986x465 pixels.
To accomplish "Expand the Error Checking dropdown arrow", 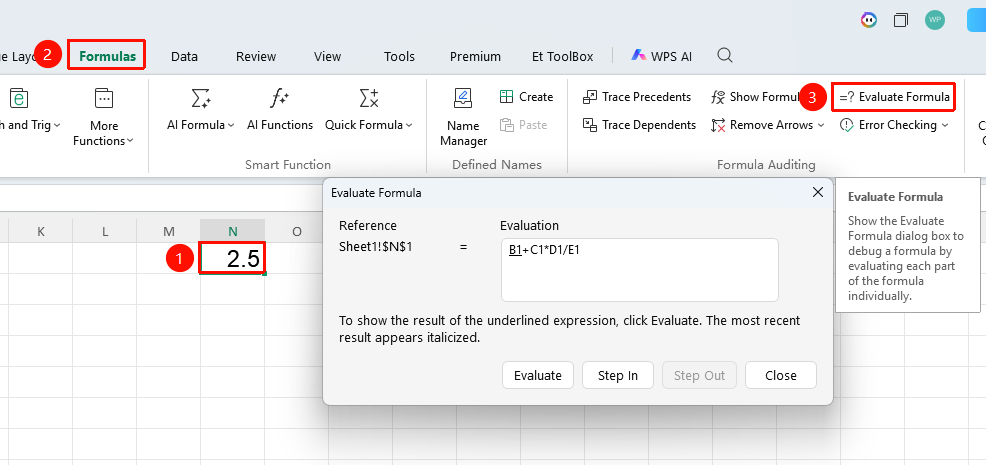I will click(x=944, y=125).
